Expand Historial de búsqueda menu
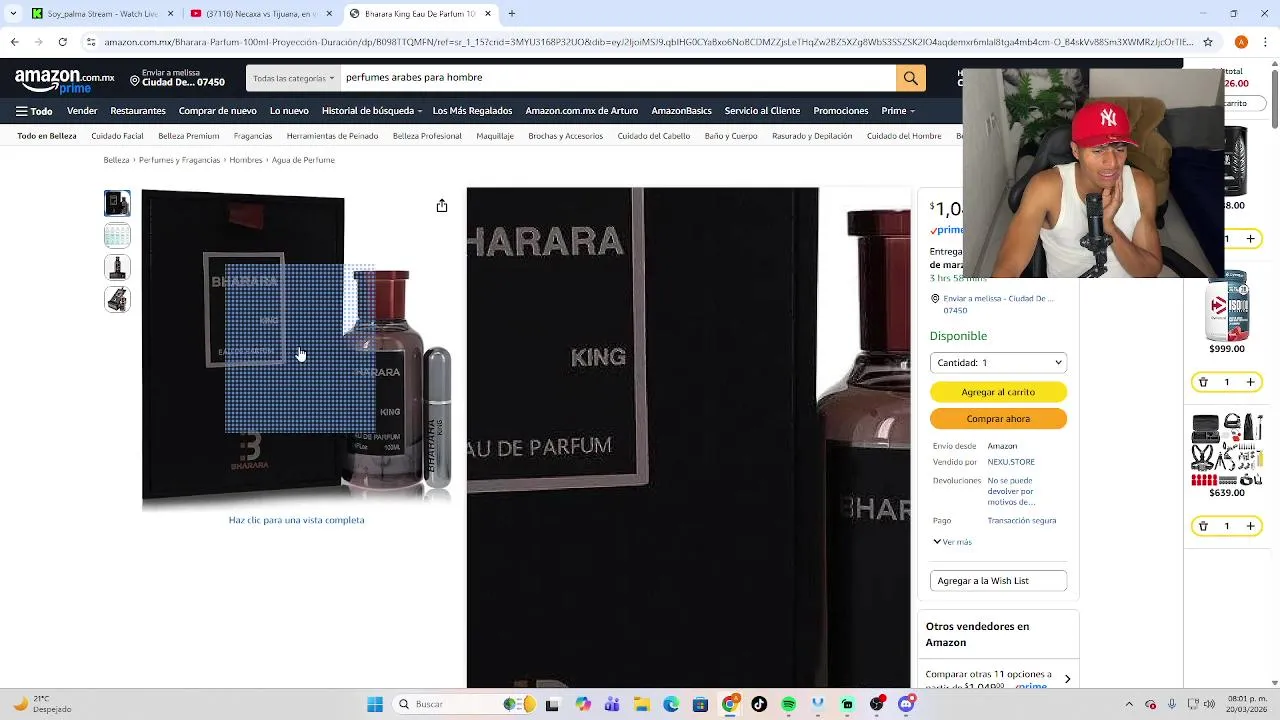The image size is (1280, 720). pos(372,111)
